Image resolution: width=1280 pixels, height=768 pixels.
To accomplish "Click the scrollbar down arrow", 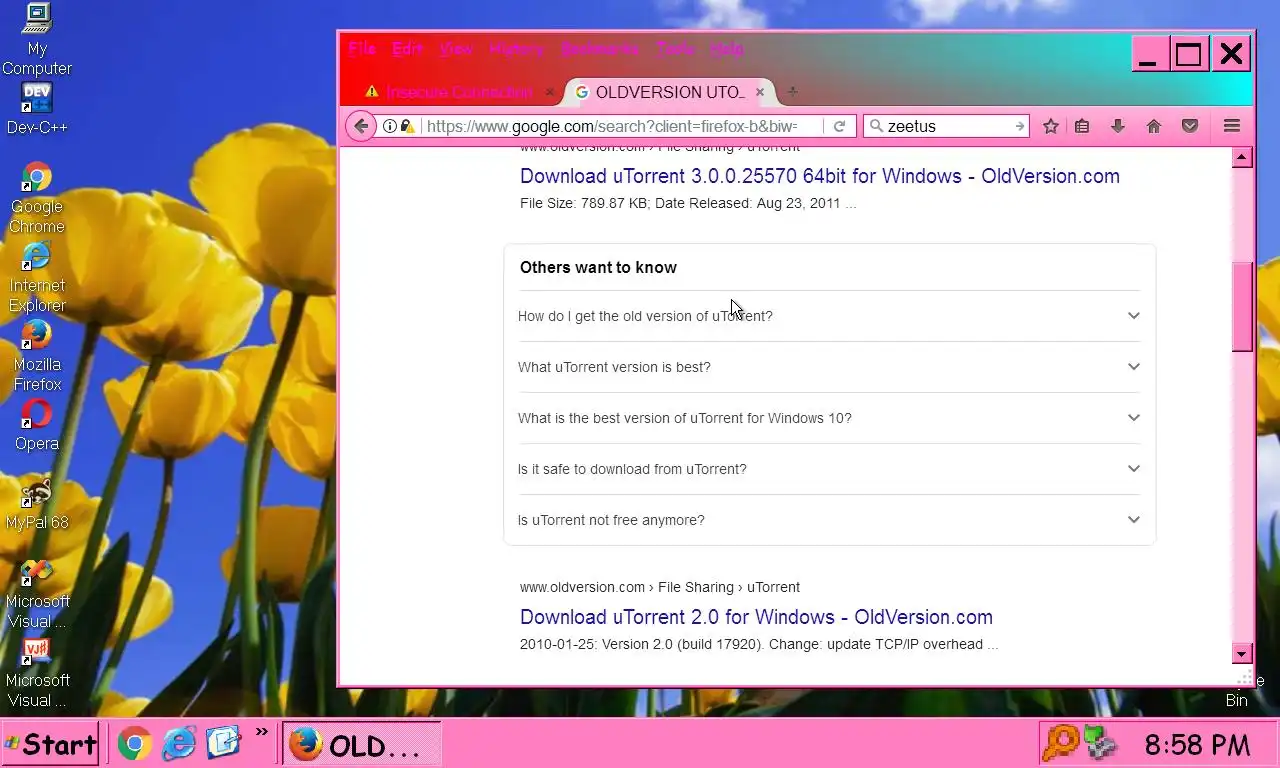I will point(1242,654).
